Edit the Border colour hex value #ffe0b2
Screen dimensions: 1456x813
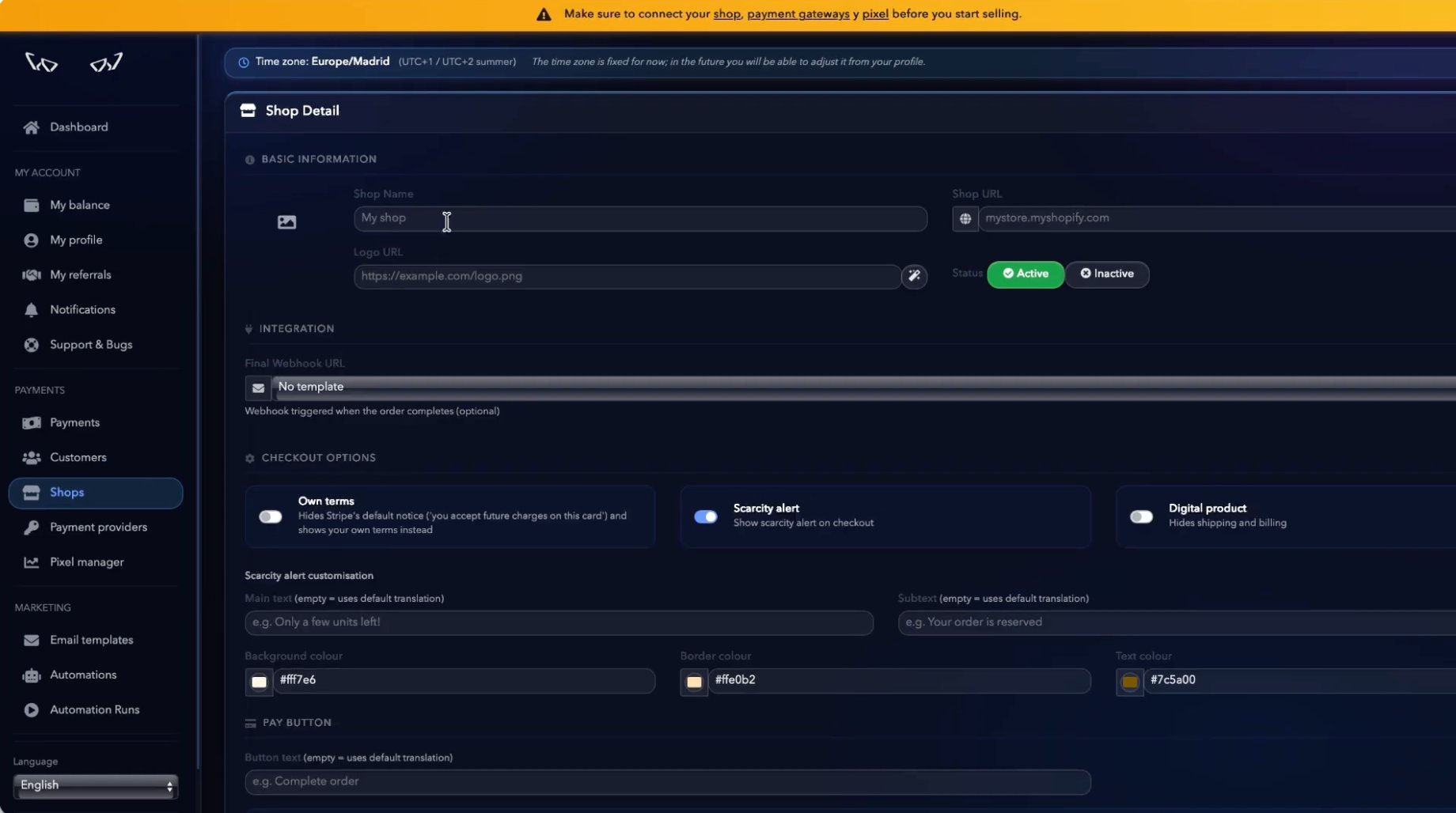click(x=900, y=681)
